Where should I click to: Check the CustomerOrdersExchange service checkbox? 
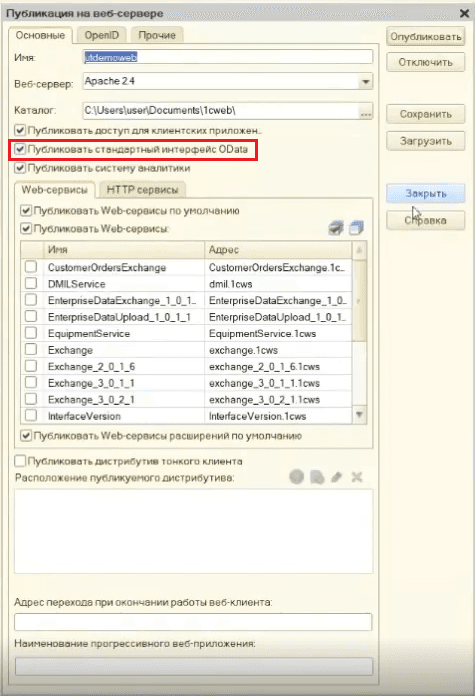tap(31, 267)
